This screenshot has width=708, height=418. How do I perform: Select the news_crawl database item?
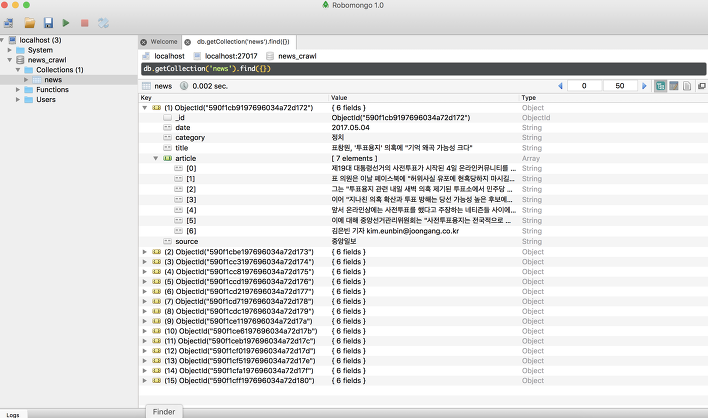(x=47, y=60)
